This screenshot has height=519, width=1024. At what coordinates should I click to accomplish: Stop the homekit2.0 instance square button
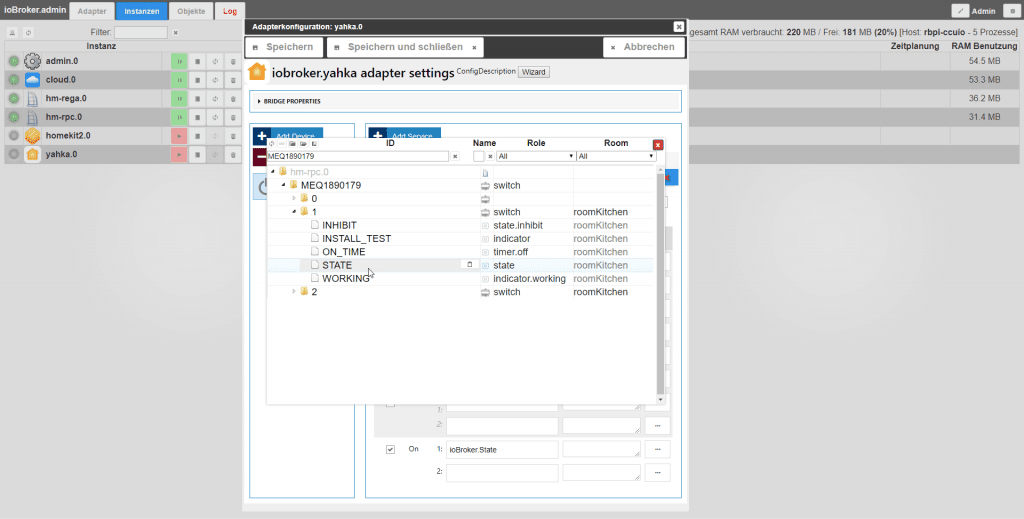pyautogui.click(x=197, y=136)
